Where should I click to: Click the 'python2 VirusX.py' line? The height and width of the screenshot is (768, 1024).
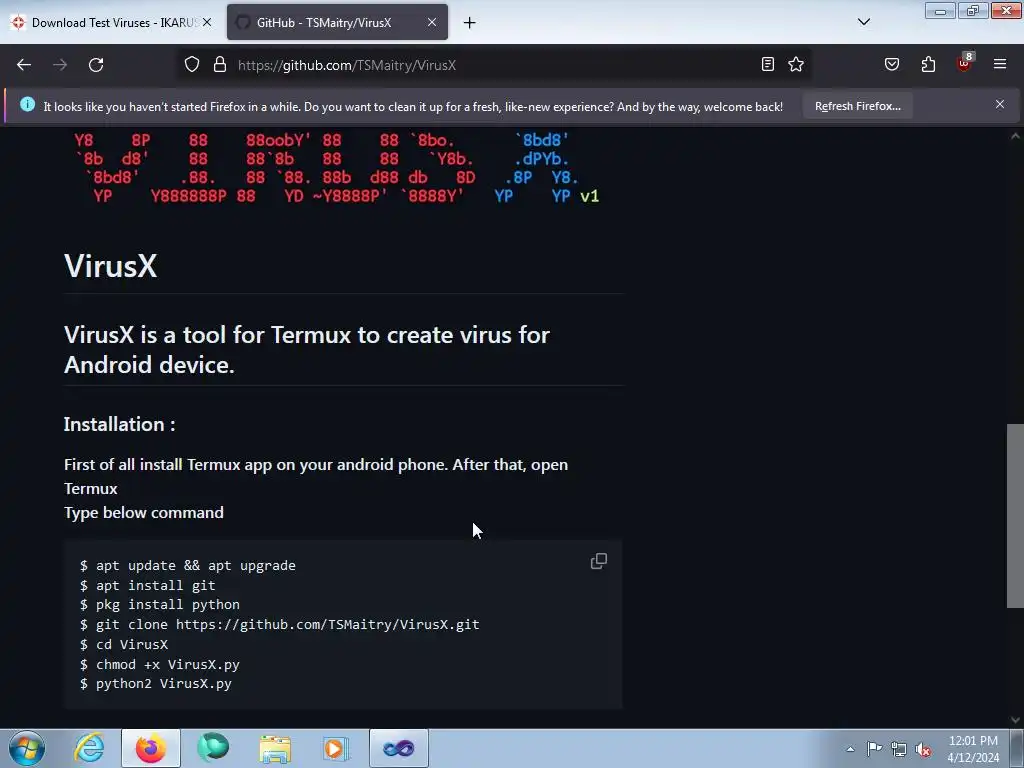pos(155,684)
